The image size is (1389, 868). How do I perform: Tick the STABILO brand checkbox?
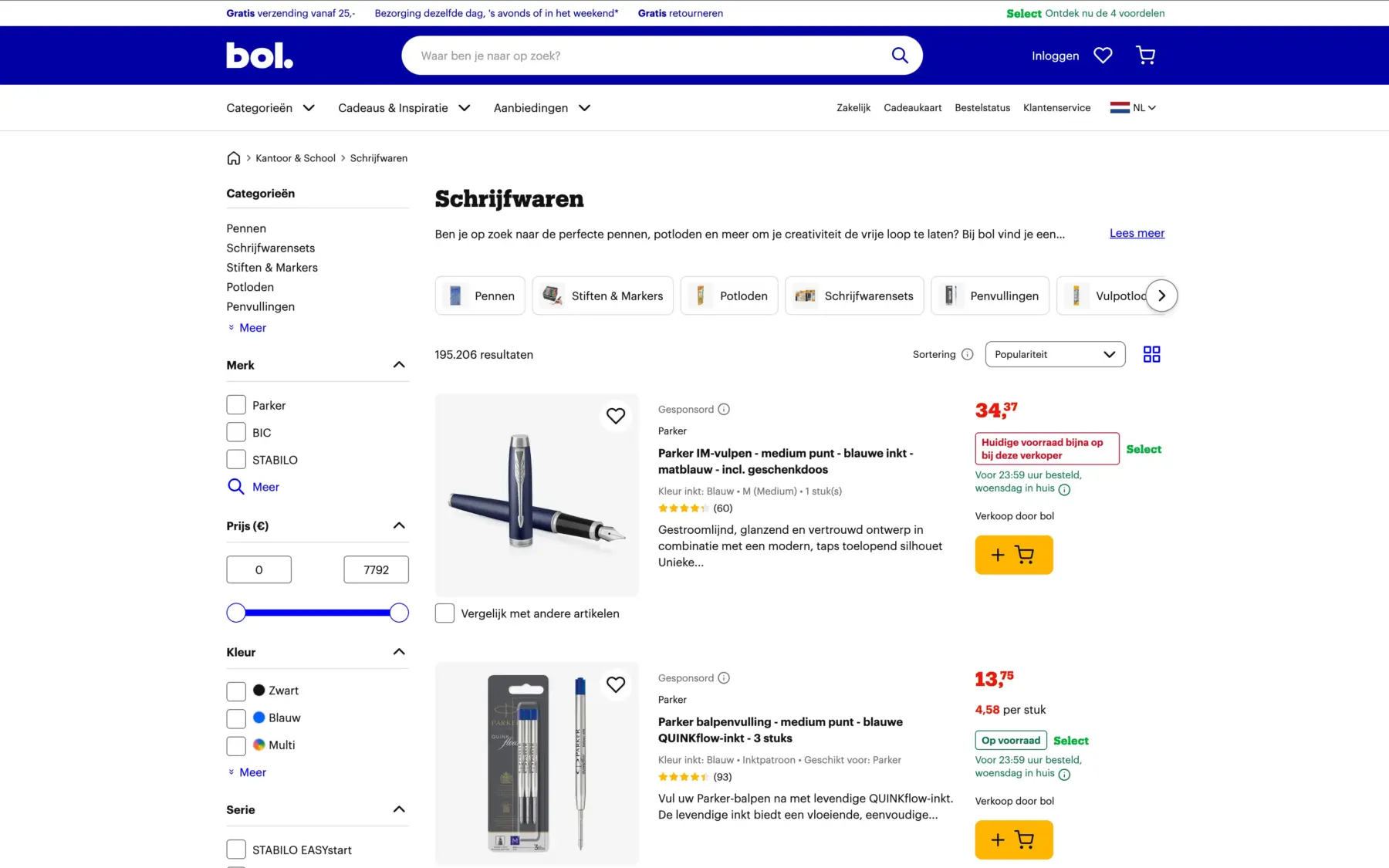coord(236,460)
